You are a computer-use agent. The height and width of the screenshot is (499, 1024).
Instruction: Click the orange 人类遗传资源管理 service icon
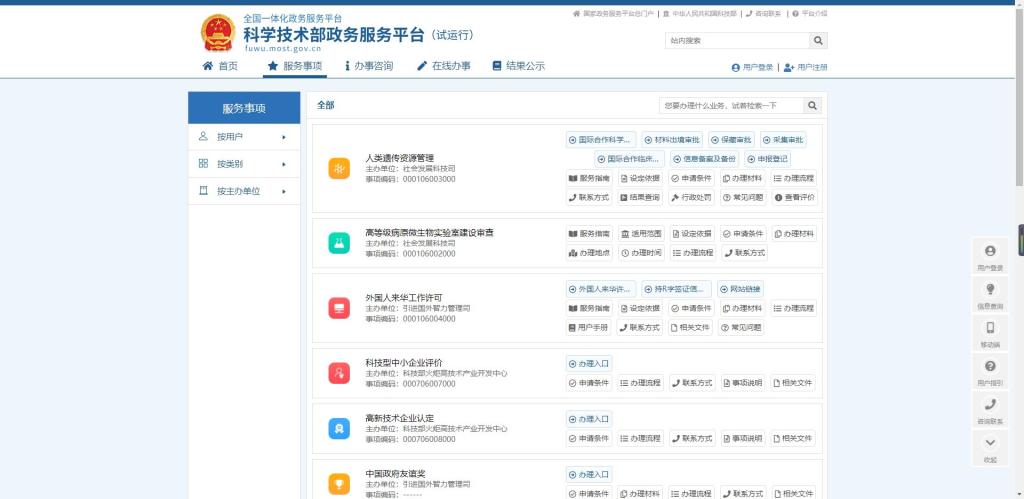coord(340,169)
